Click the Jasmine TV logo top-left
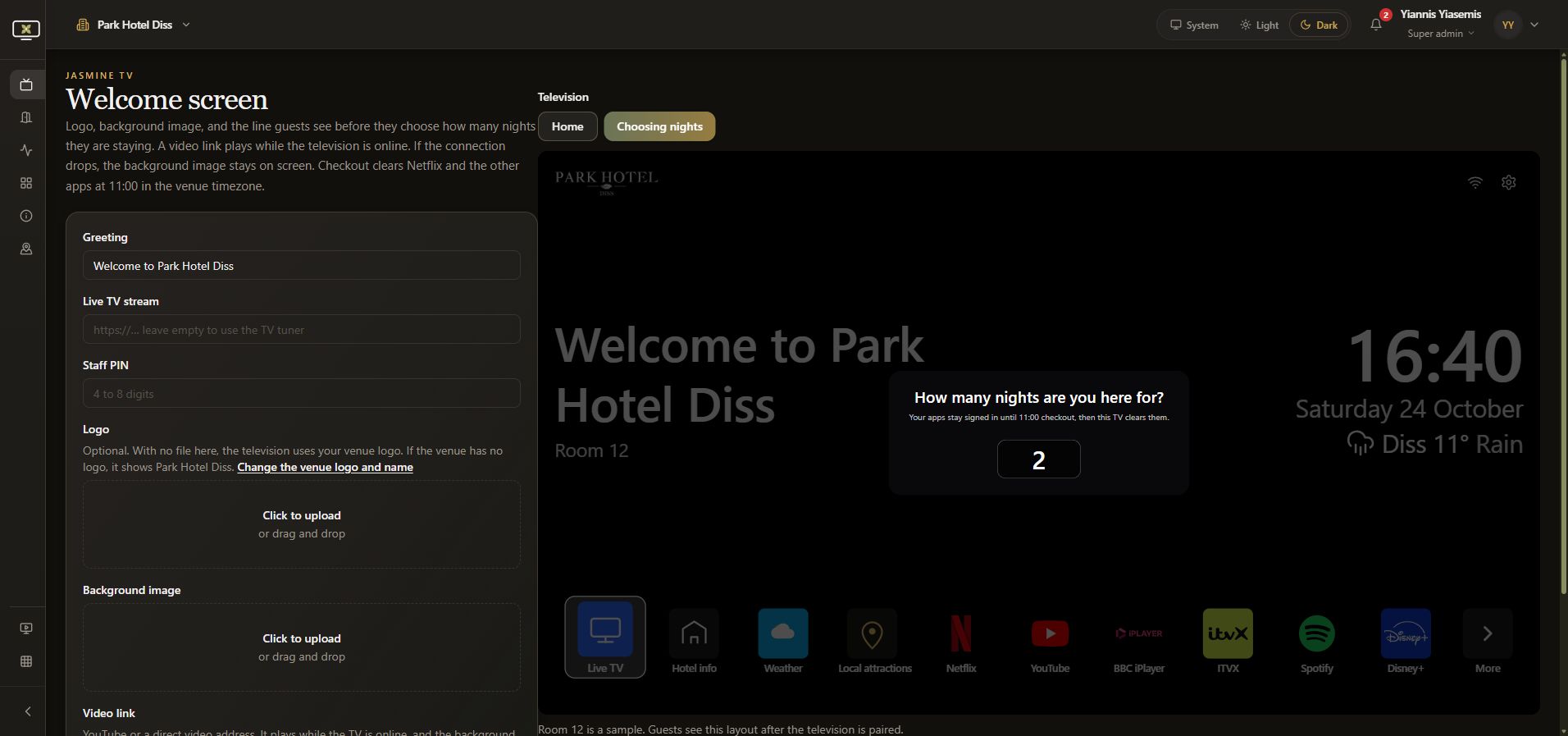 [x=26, y=30]
